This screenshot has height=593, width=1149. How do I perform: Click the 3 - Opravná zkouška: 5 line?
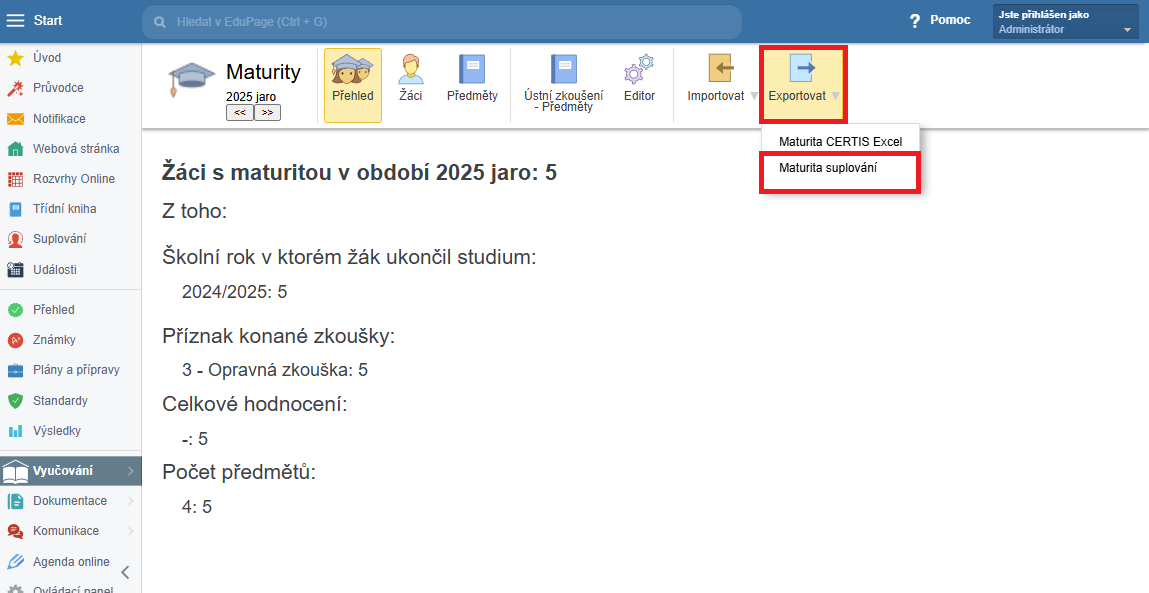[275, 370]
